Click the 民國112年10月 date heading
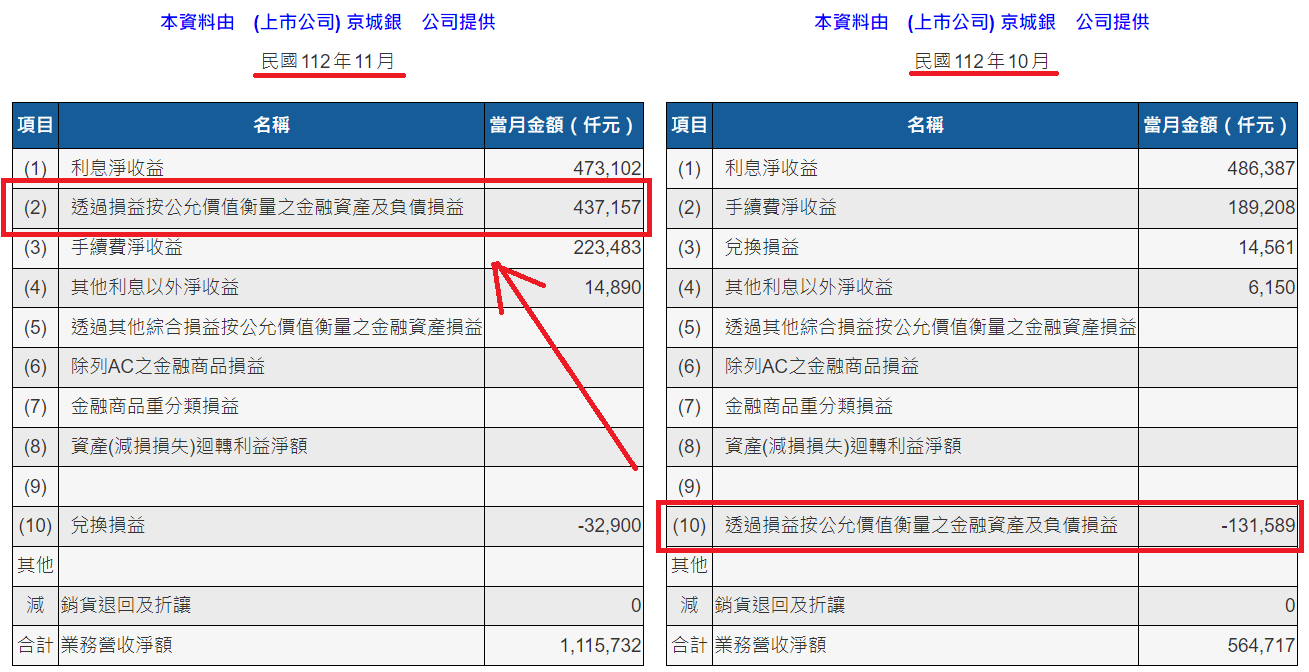Image resolution: width=1309 pixels, height=672 pixels. point(982,62)
